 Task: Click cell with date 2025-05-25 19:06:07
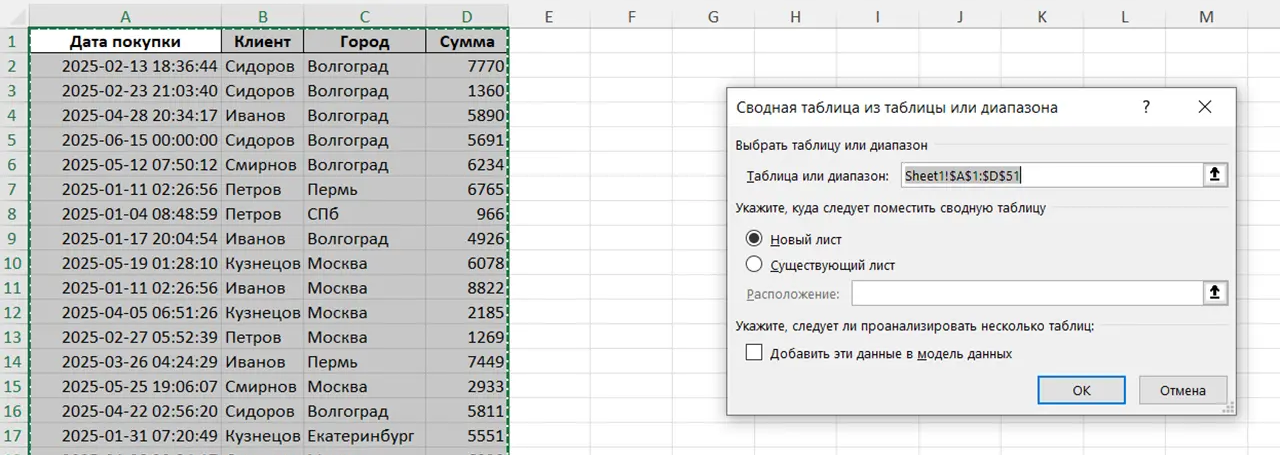click(x=125, y=386)
